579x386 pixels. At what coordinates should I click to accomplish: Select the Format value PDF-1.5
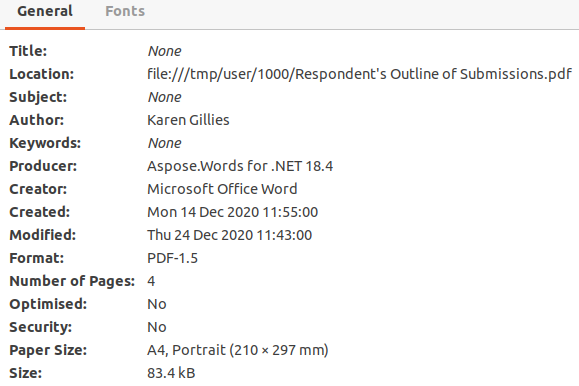[x=172, y=258]
